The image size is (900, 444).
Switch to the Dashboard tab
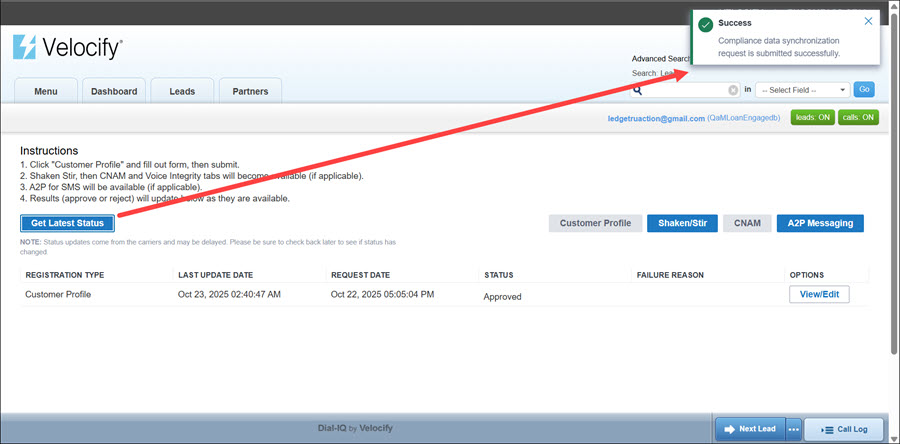click(x=114, y=91)
